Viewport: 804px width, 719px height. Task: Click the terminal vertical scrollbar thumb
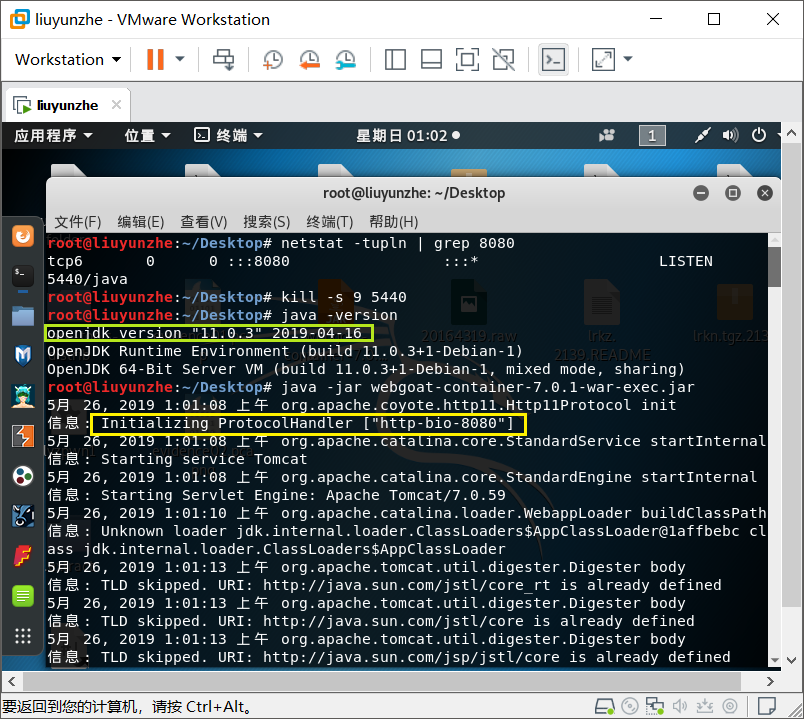pos(775,267)
